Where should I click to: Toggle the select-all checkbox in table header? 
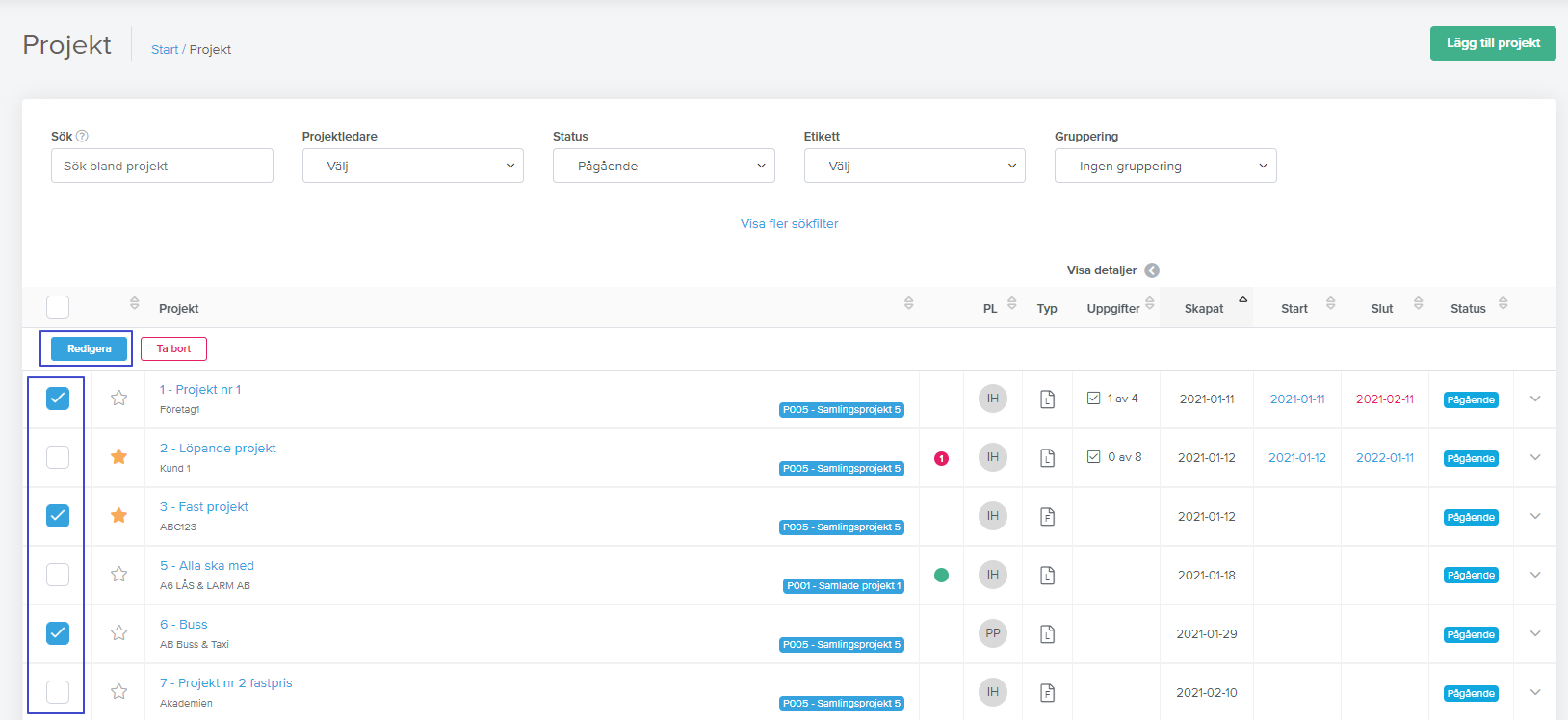[x=58, y=307]
